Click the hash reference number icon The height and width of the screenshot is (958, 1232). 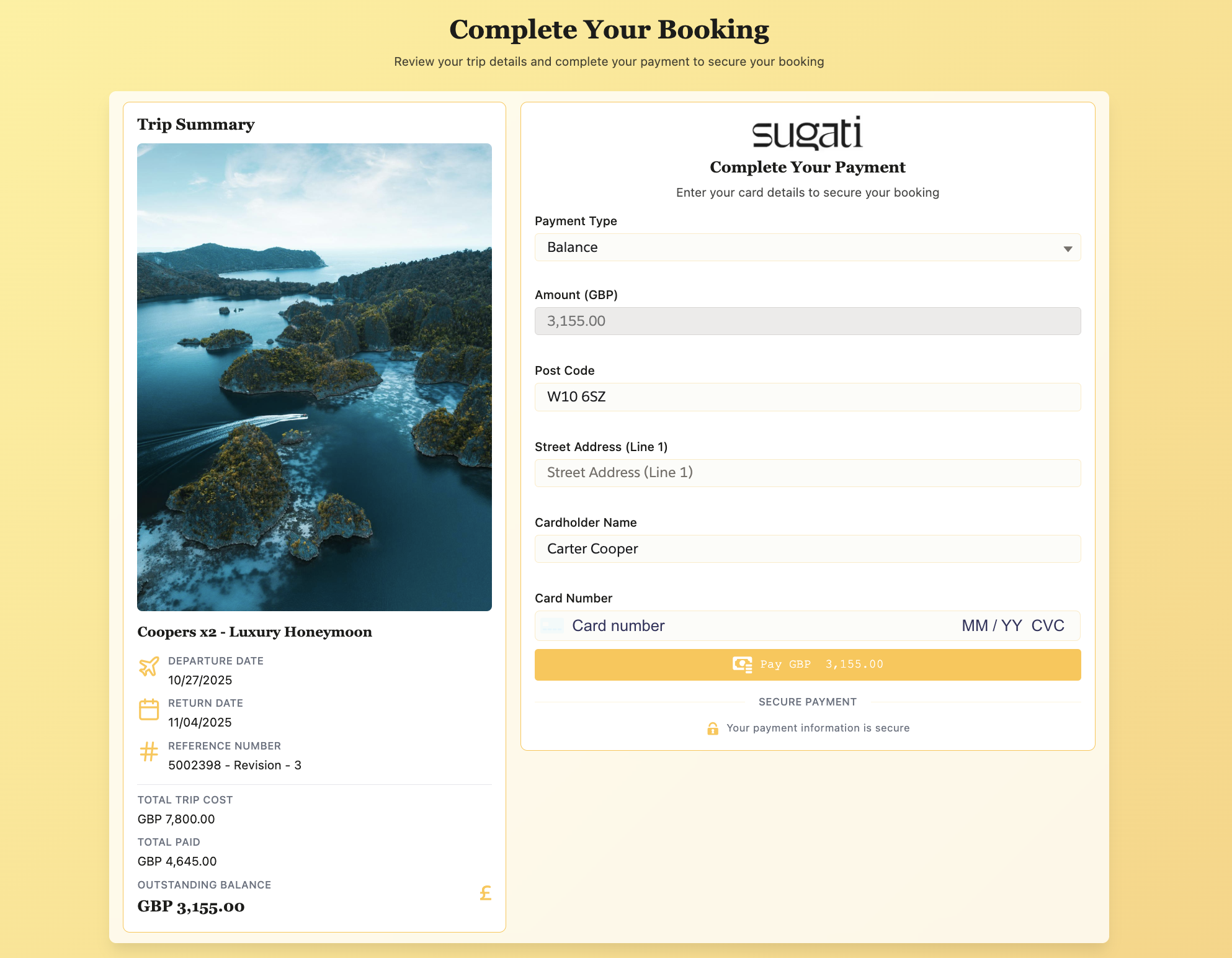[x=149, y=752]
